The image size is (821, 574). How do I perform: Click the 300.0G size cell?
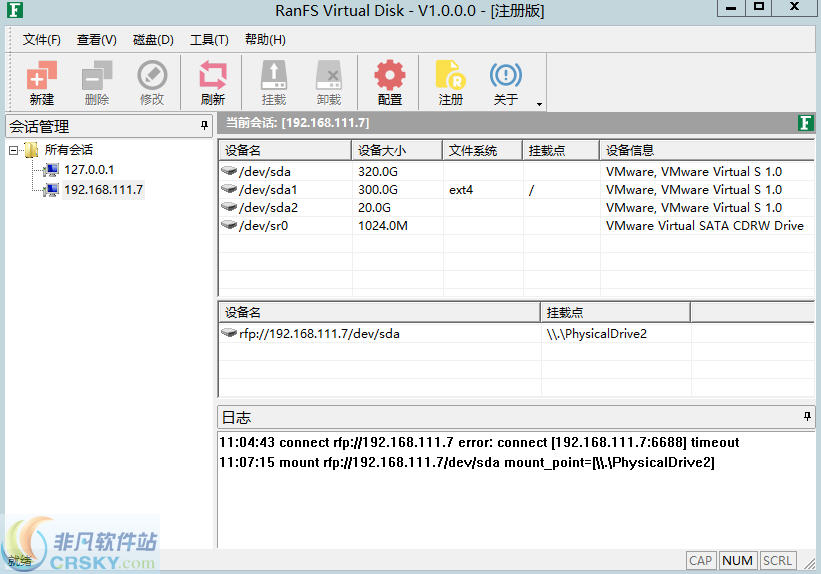[378, 190]
